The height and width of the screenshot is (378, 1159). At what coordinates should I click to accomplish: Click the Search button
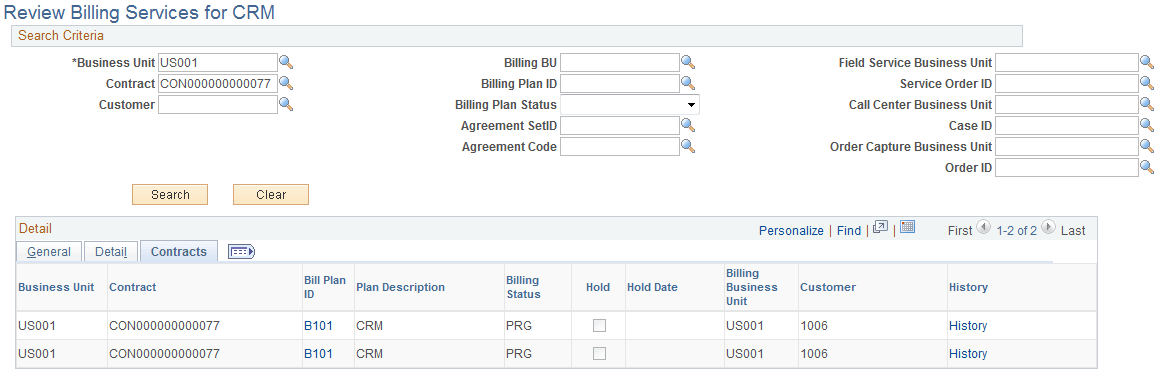tap(170, 195)
